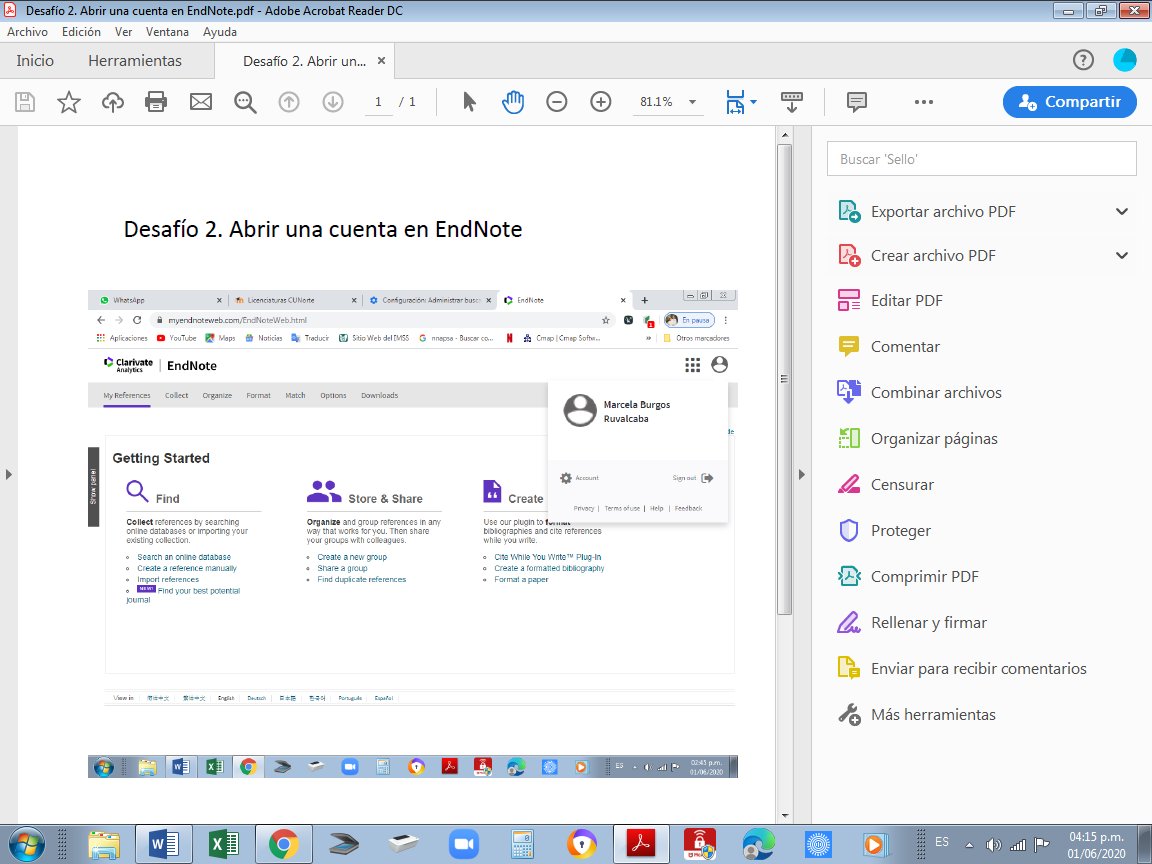The height and width of the screenshot is (864, 1152).
Task: Send the file by email envelope icon
Action: [x=201, y=101]
